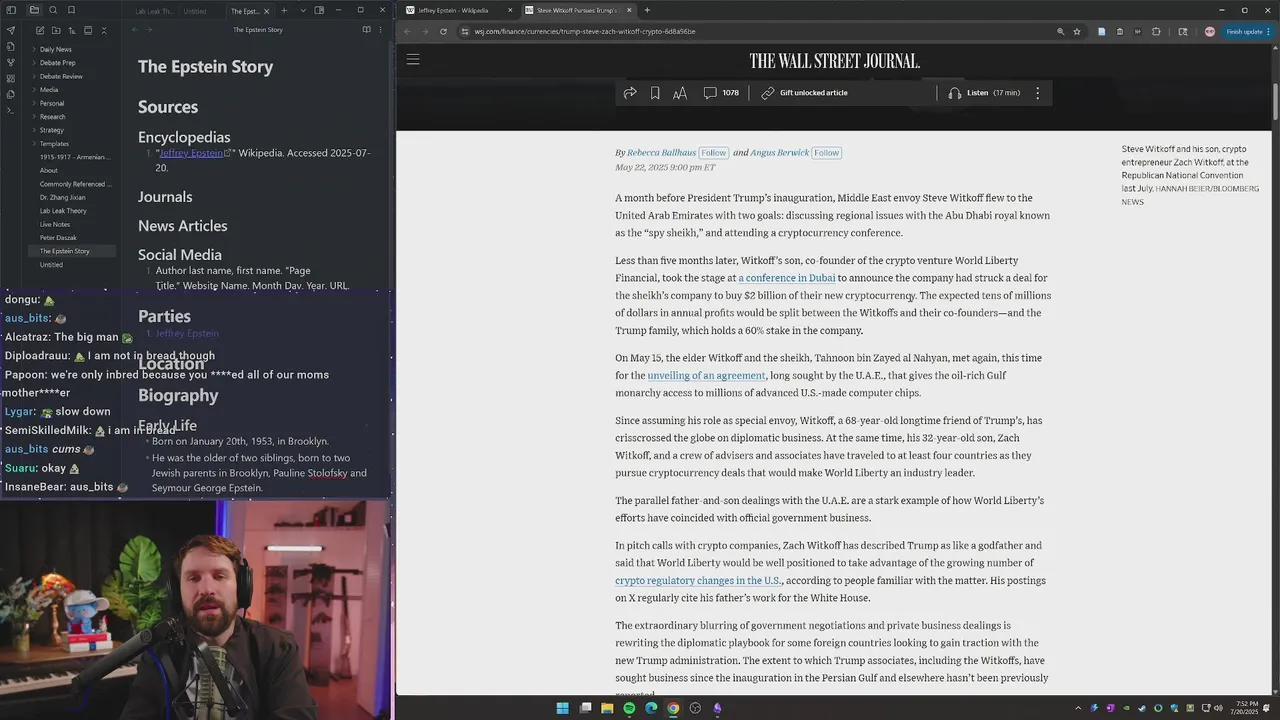This screenshot has width=1280, height=720.
Task: Click the canvas grid ribbon icon in Obsidian
Action: (x=10, y=78)
